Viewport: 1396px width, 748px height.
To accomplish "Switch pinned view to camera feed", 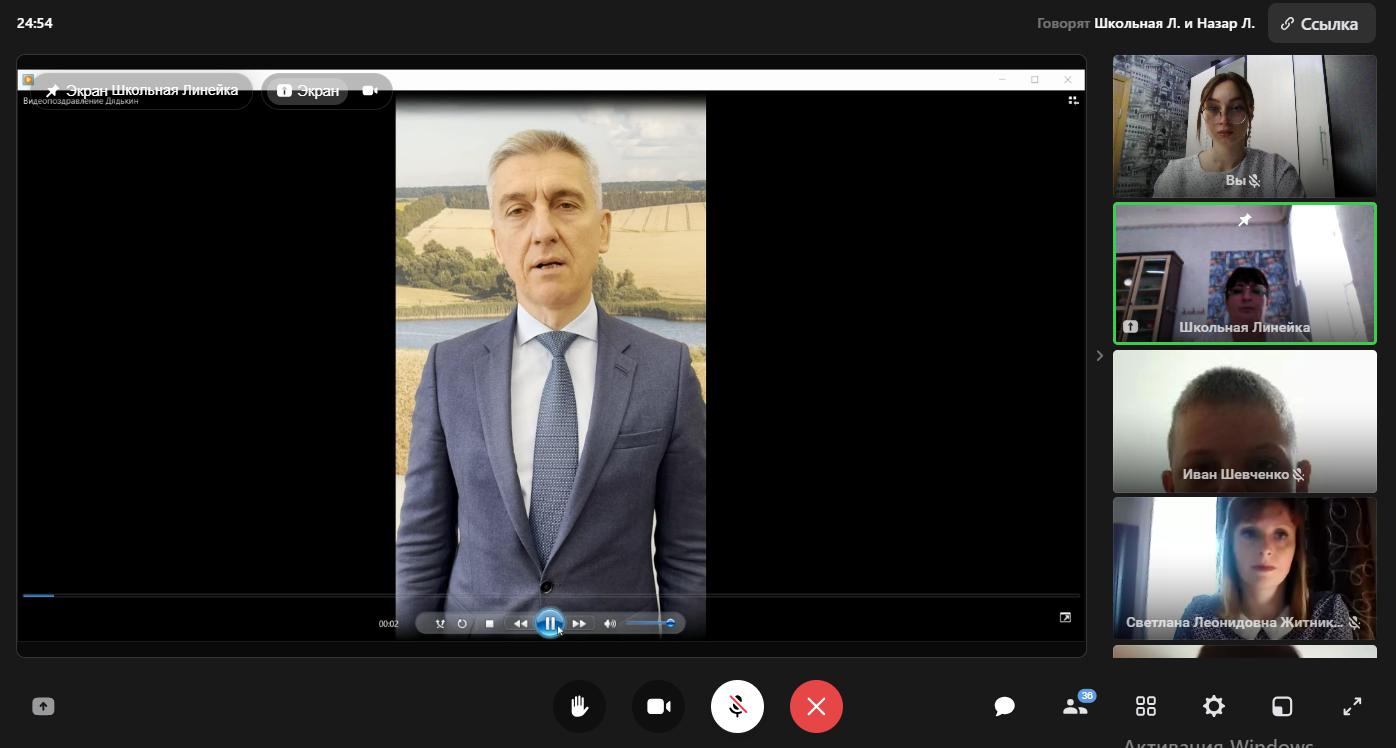I will pyautogui.click(x=370, y=91).
